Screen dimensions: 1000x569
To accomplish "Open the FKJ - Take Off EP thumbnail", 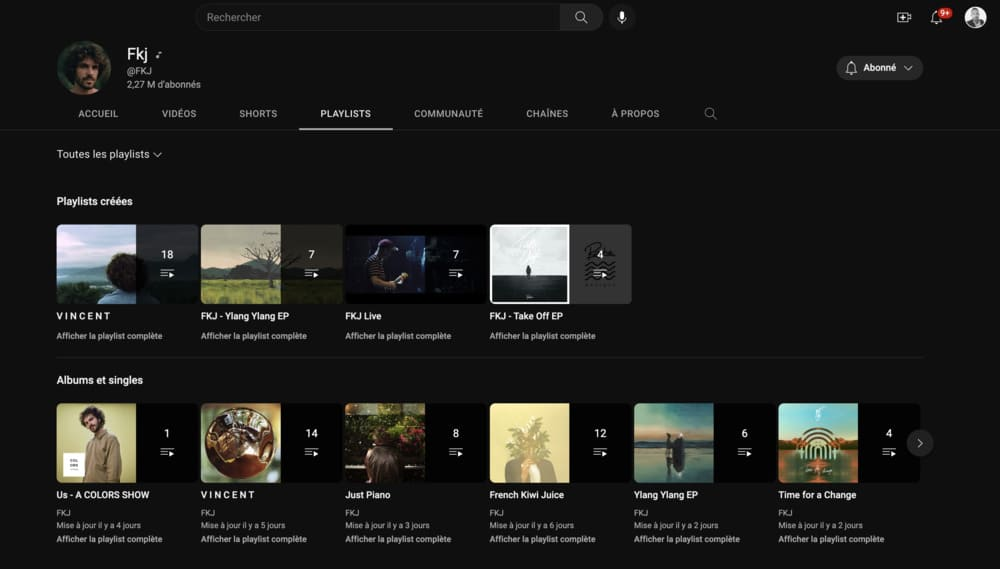I will (x=561, y=264).
